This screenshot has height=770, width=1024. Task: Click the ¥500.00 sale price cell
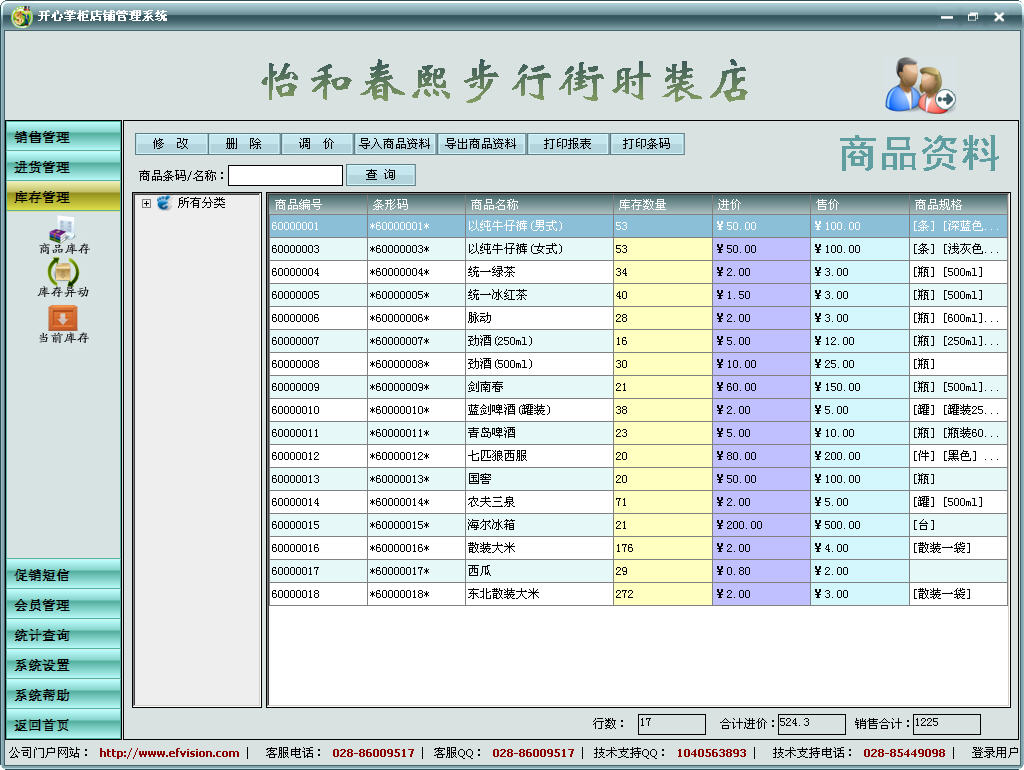pyautogui.click(x=859, y=524)
